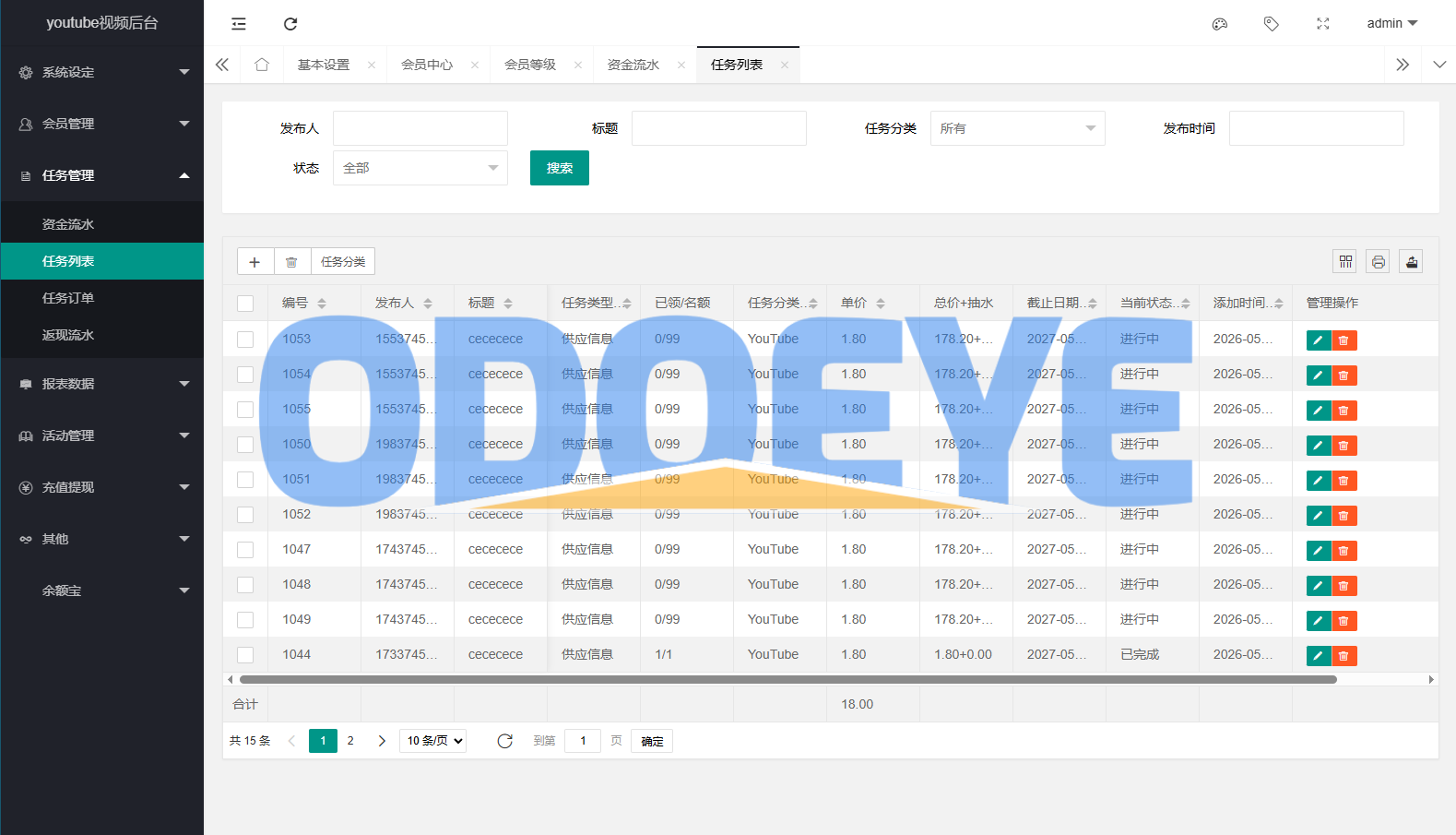Expand the 报表数据 sidebar menu
The image size is (1456, 835).
pyautogui.click(x=102, y=384)
